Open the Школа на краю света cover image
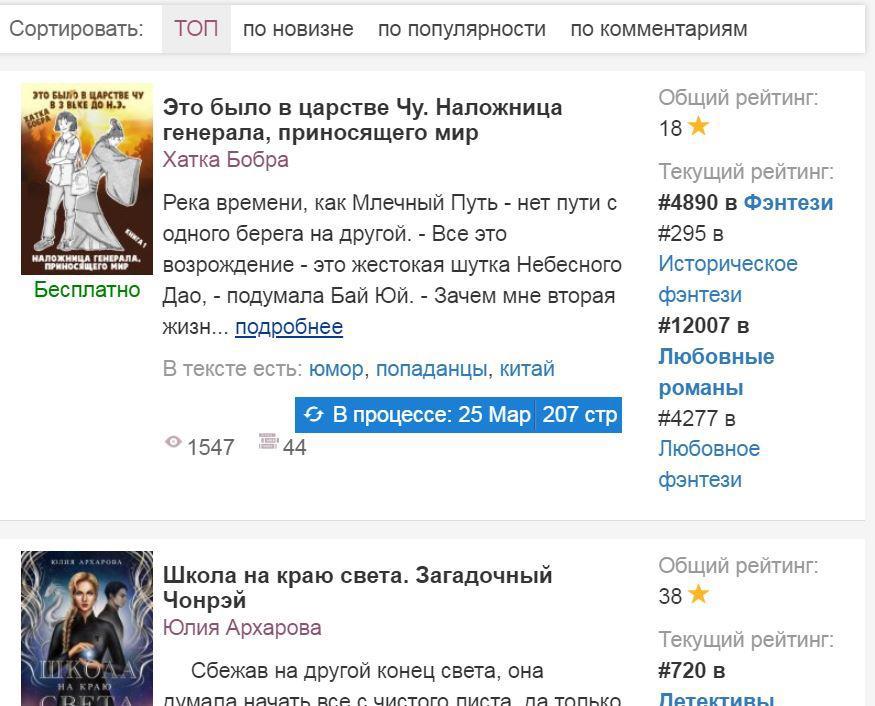 click(86, 628)
